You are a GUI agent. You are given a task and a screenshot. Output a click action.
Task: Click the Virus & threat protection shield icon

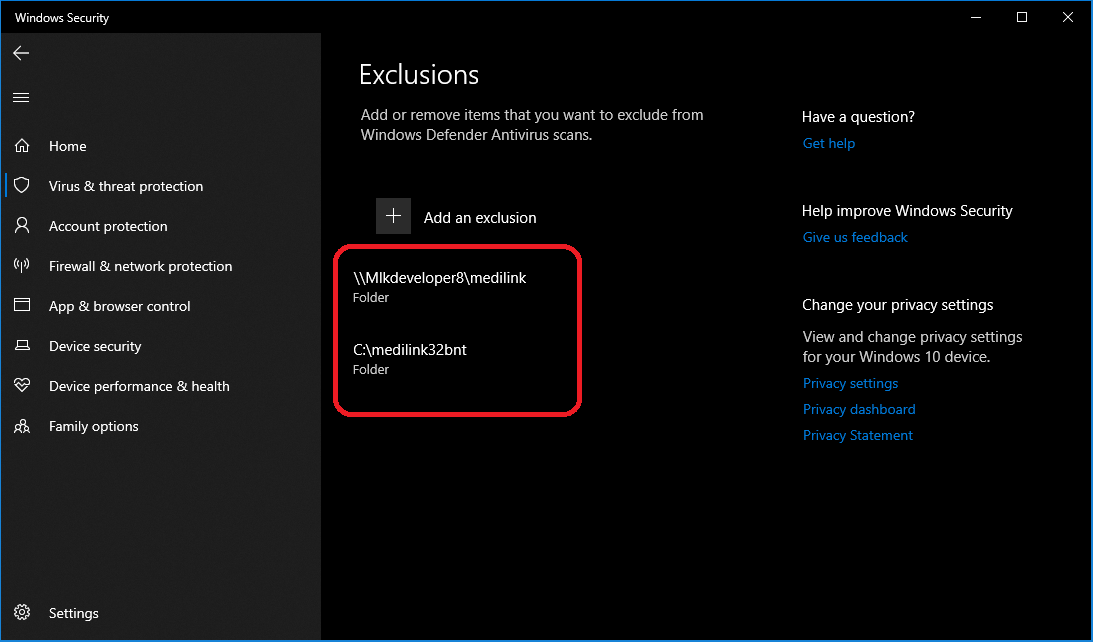tap(22, 185)
